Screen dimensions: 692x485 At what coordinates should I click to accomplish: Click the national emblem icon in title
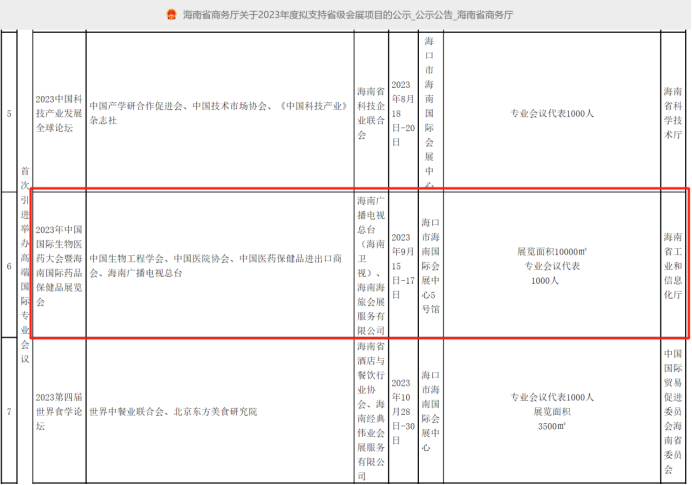171,15
